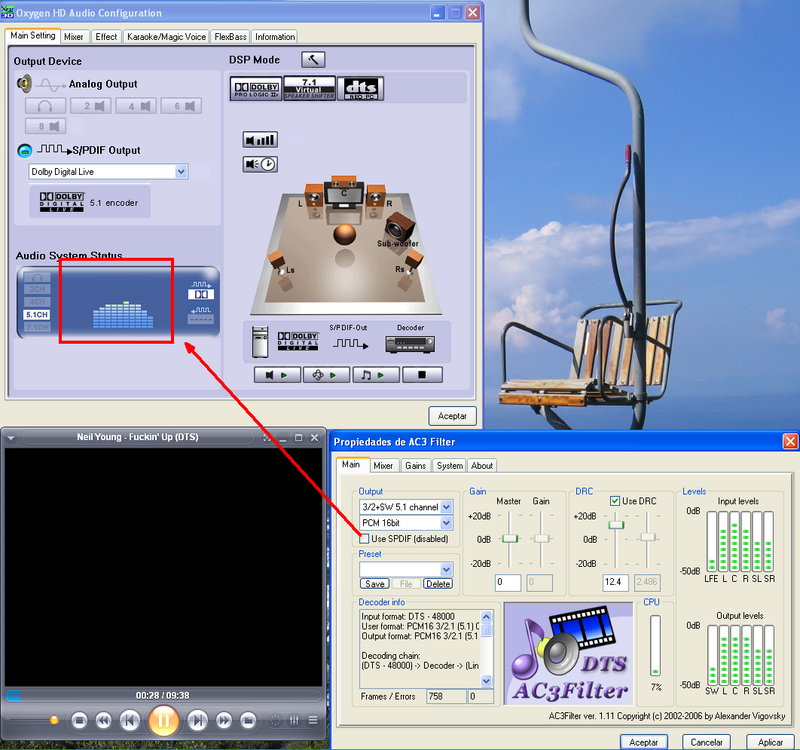This screenshot has width=800, height=750.
Task: Choose 4 speaker analog output
Action: (x=136, y=106)
